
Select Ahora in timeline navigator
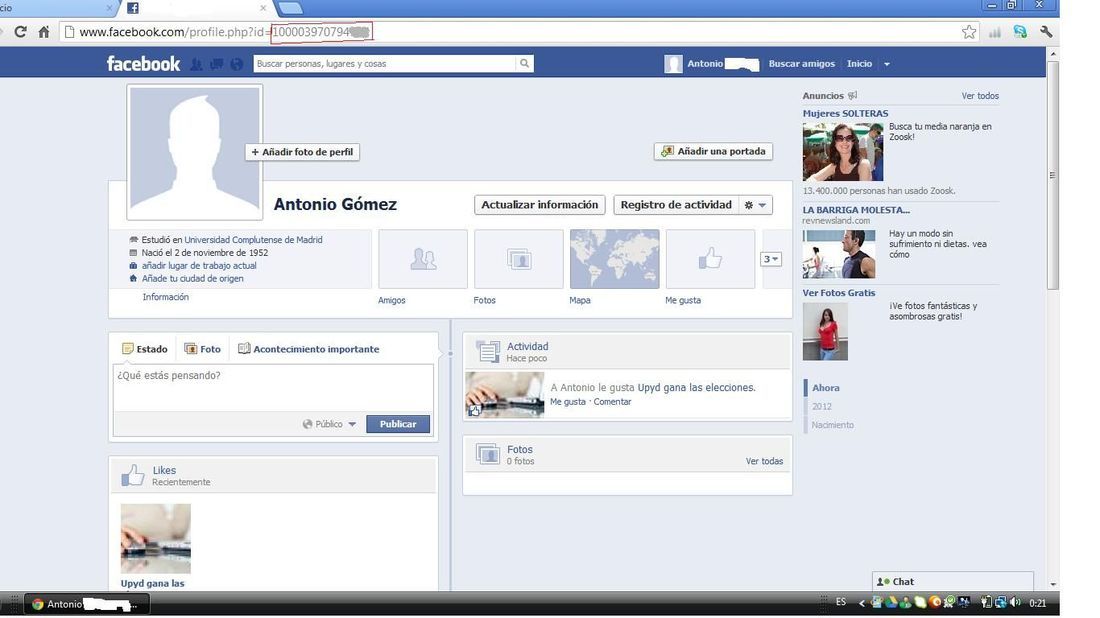click(x=826, y=387)
